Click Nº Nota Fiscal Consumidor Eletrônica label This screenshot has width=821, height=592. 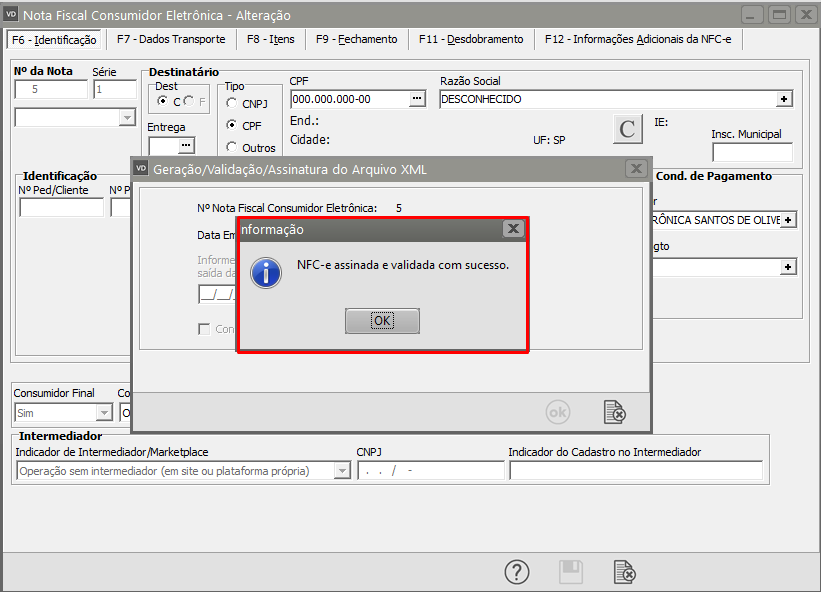(x=287, y=208)
